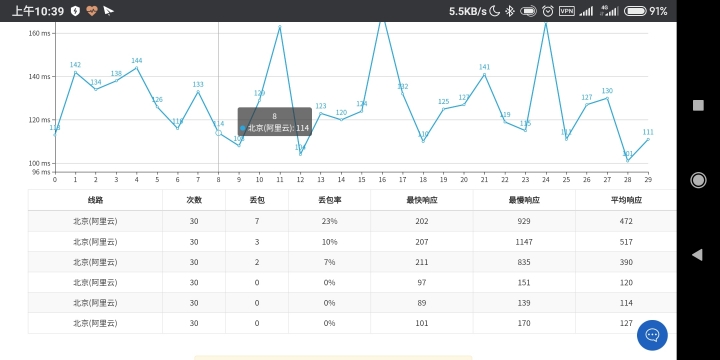Tap the battery indicator icon
Screen dimensions: 720x360
pos(635,11)
